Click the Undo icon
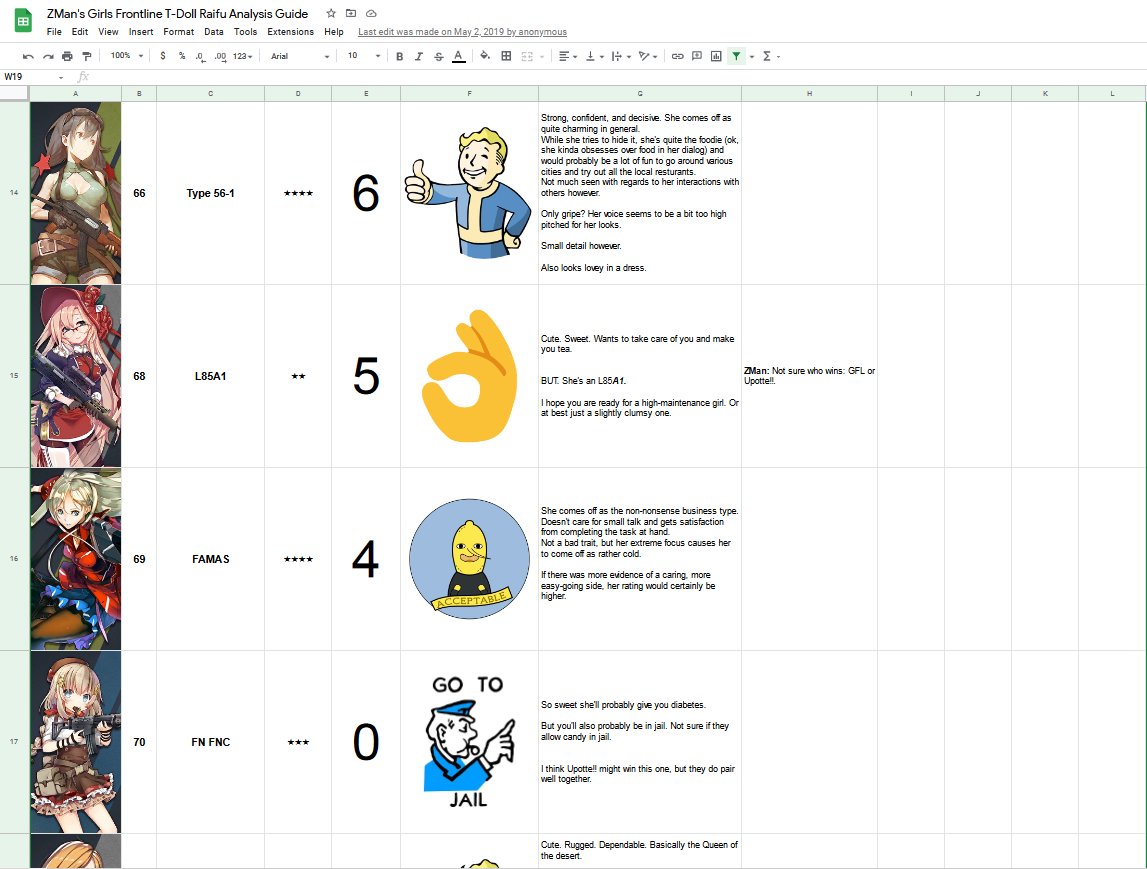The image size is (1147, 869). (29, 56)
